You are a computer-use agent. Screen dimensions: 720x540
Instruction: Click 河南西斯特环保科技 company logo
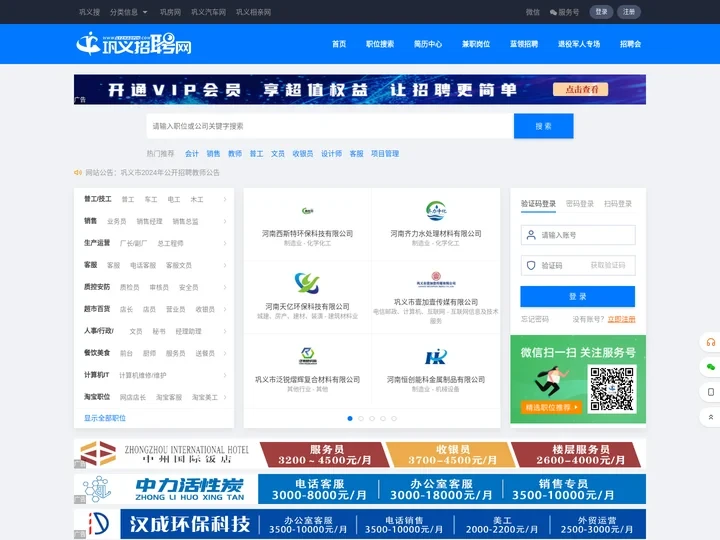click(307, 211)
